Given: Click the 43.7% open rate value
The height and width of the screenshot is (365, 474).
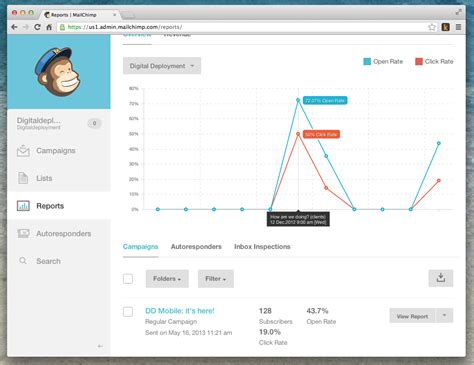Looking at the screenshot, I should [x=317, y=311].
